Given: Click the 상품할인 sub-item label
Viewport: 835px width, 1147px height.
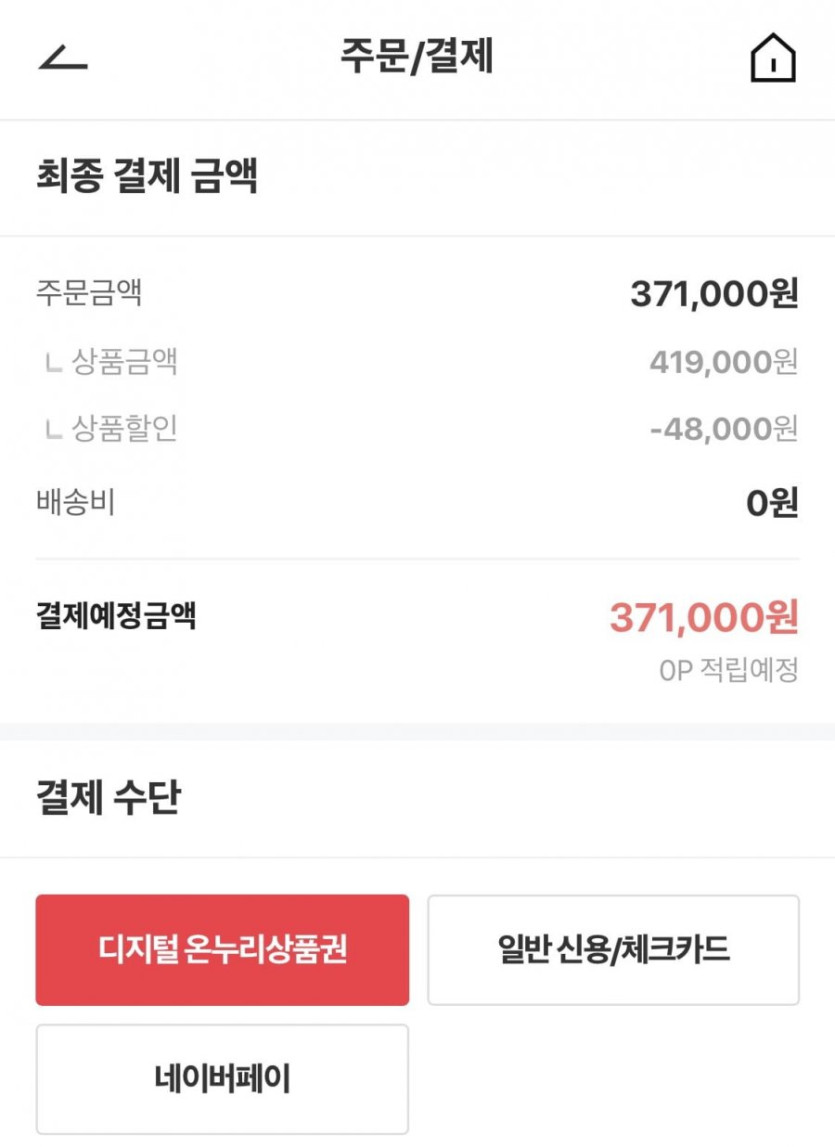Looking at the screenshot, I should pyautogui.click(x=125, y=429).
